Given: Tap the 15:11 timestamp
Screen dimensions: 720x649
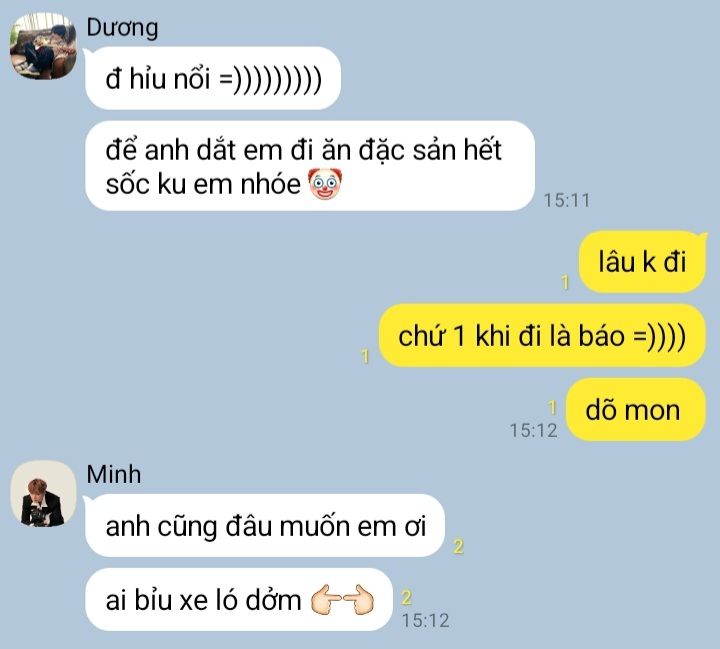Looking at the screenshot, I should pyautogui.click(x=567, y=200).
